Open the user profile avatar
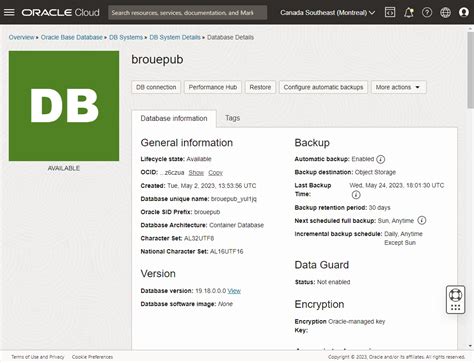Image resolution: width=474 pixels, height=363 pixels. pos(464,13)
